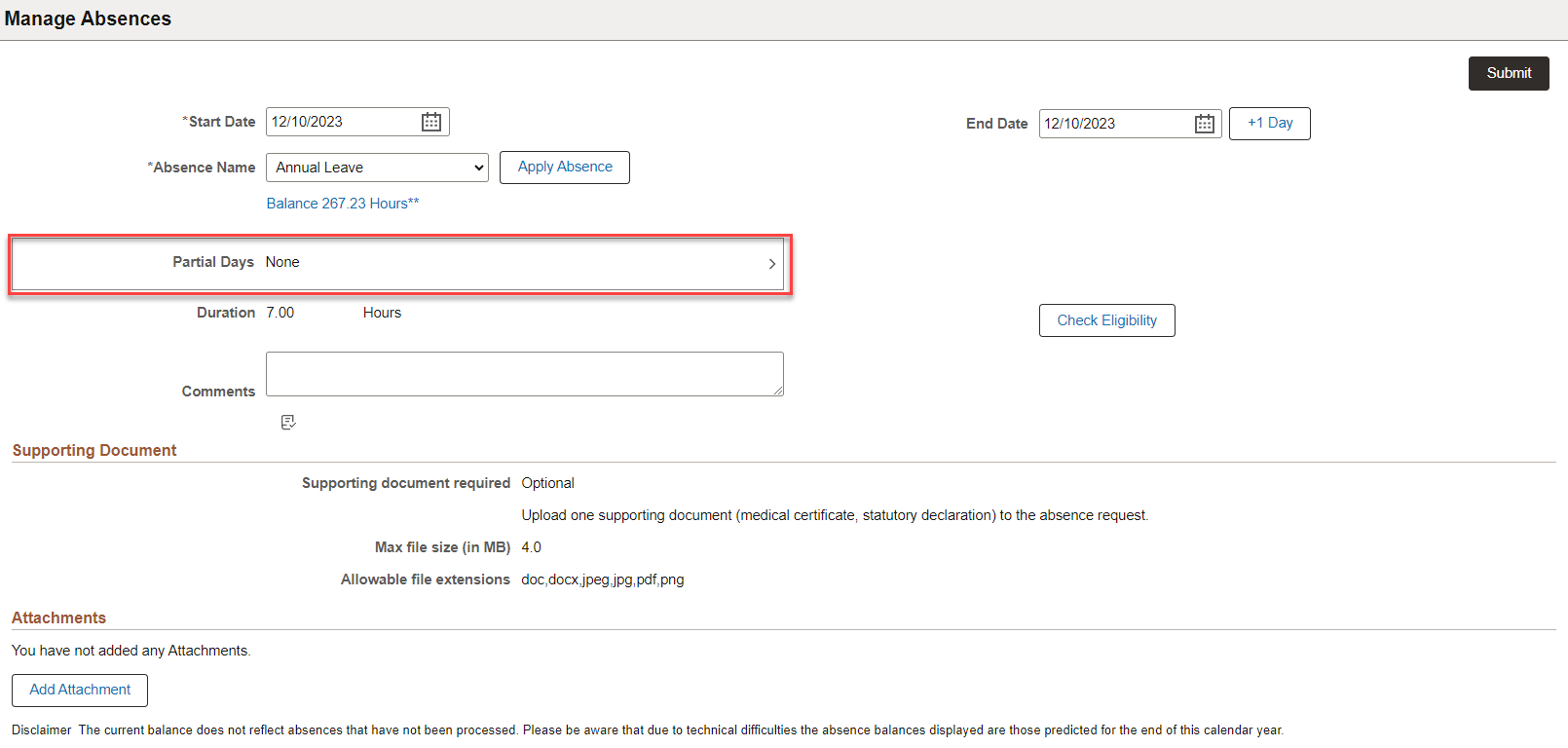Open the End Date calendar picker

[x=1205, y=124]
